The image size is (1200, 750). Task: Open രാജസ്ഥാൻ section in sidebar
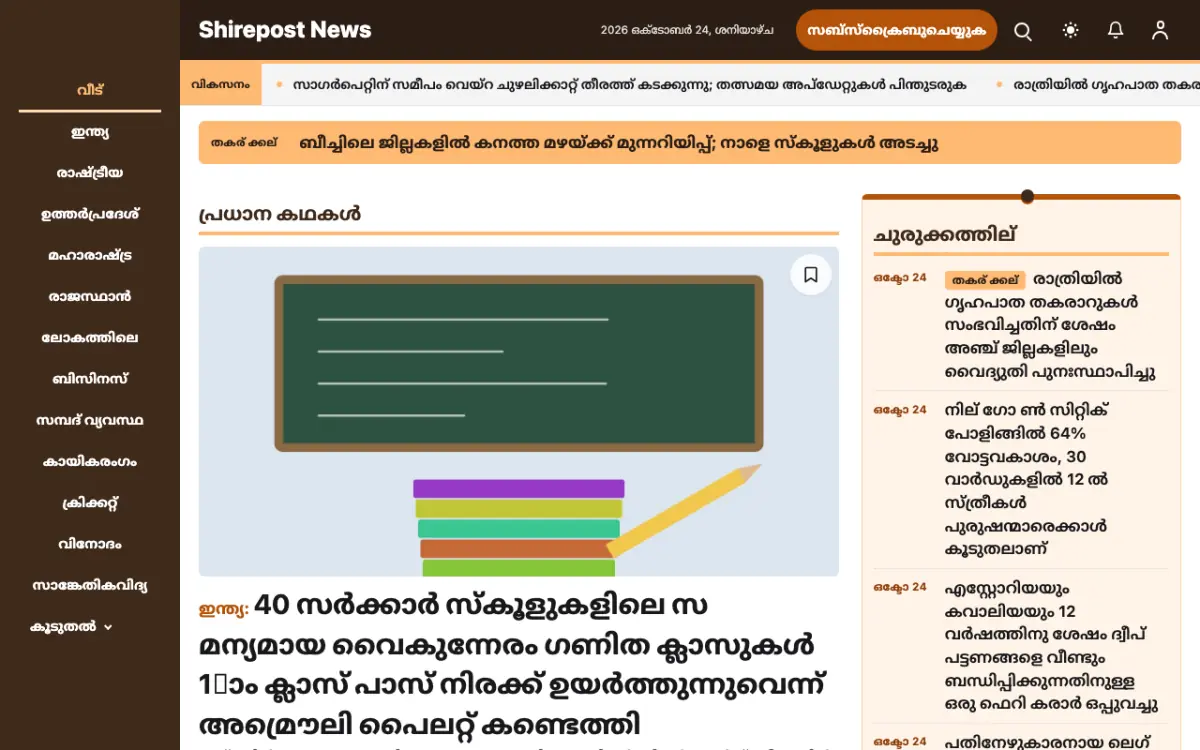90,297
